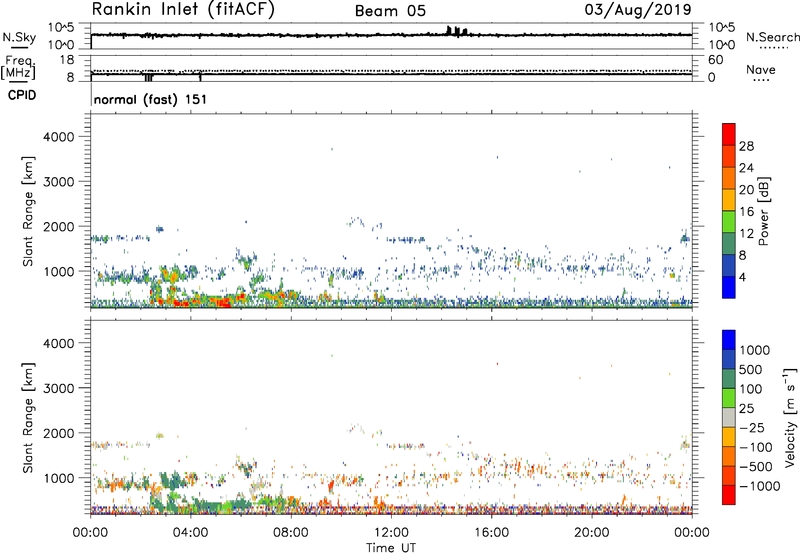Click the "4000" tick on the power panel
The image size is (800, 554).
(58, 137)
